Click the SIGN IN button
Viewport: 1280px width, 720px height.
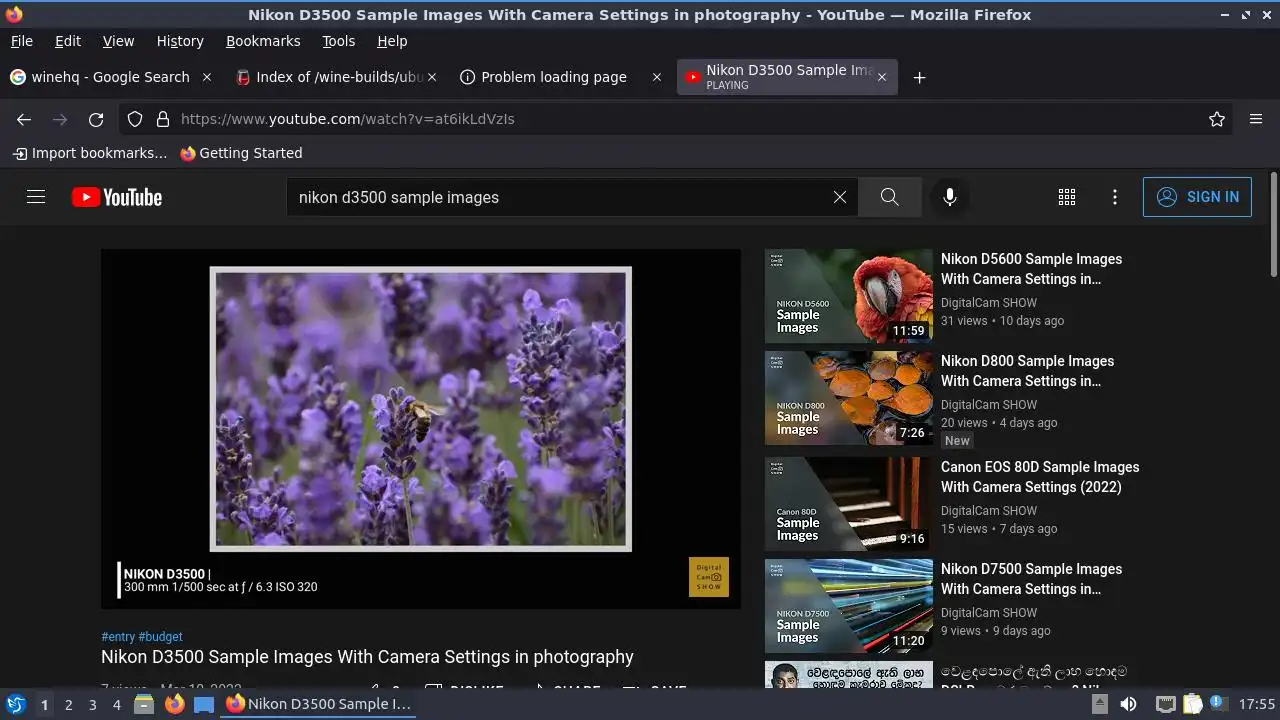(1197, 197)
